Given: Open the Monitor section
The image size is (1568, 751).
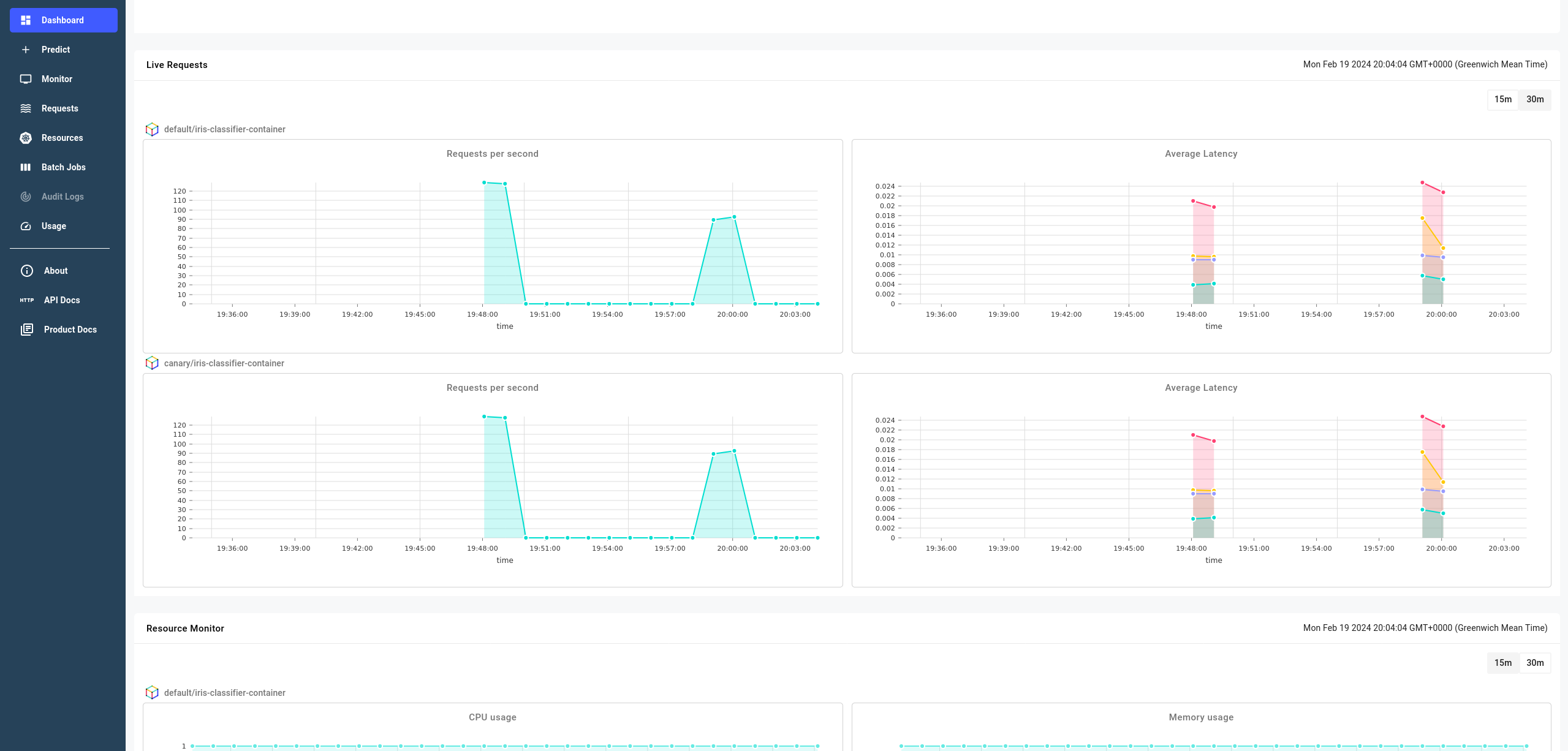Looking at the screenshot, I should (64, 79).
